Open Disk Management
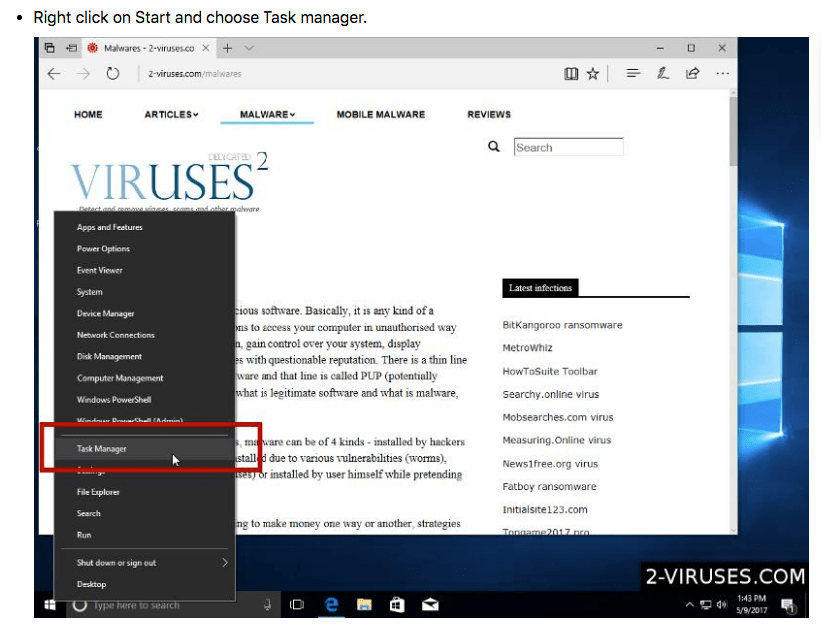This screenshot has width=821, height=628. [145, 356]
